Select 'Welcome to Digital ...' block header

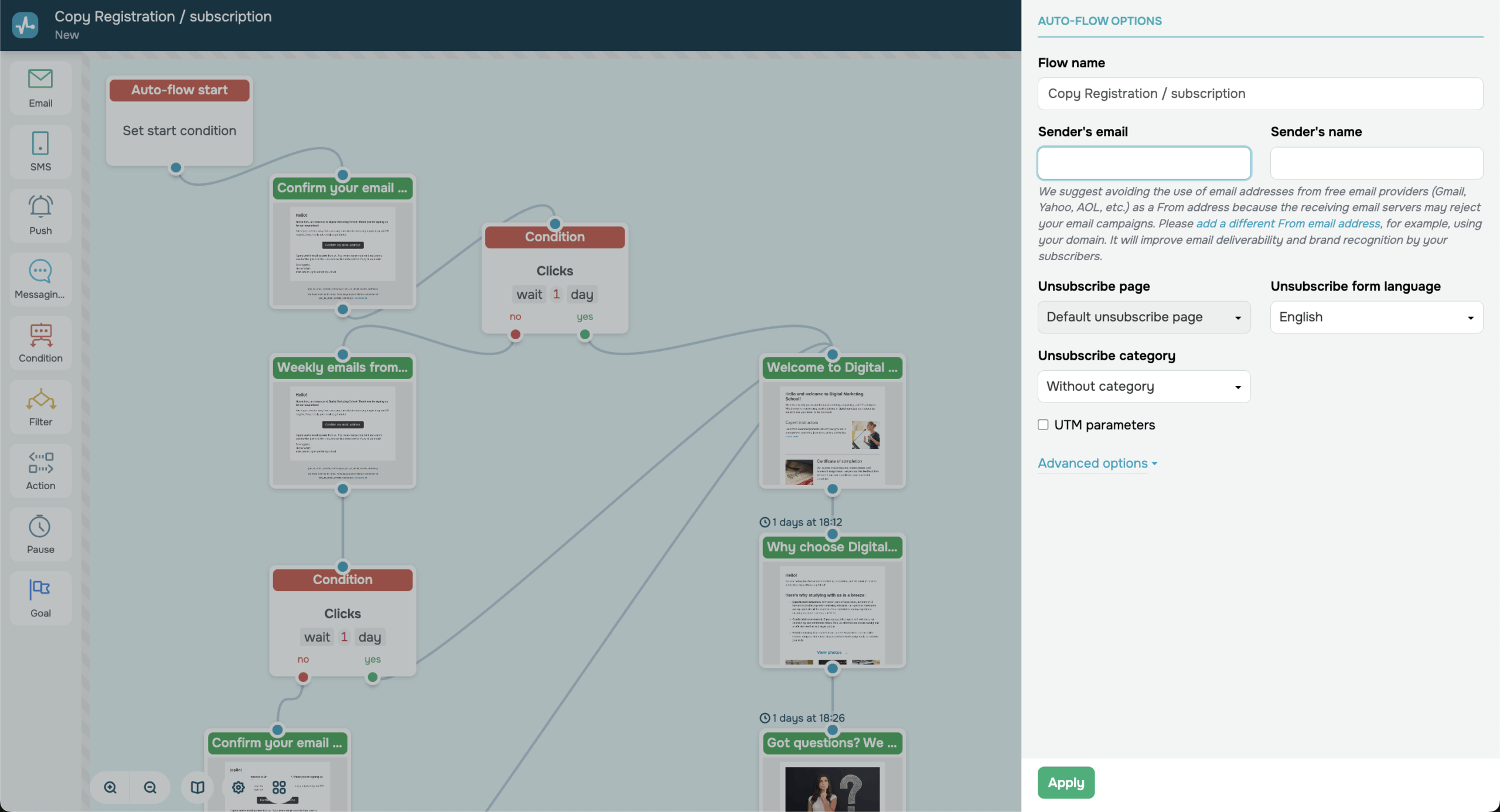point(833,368)
